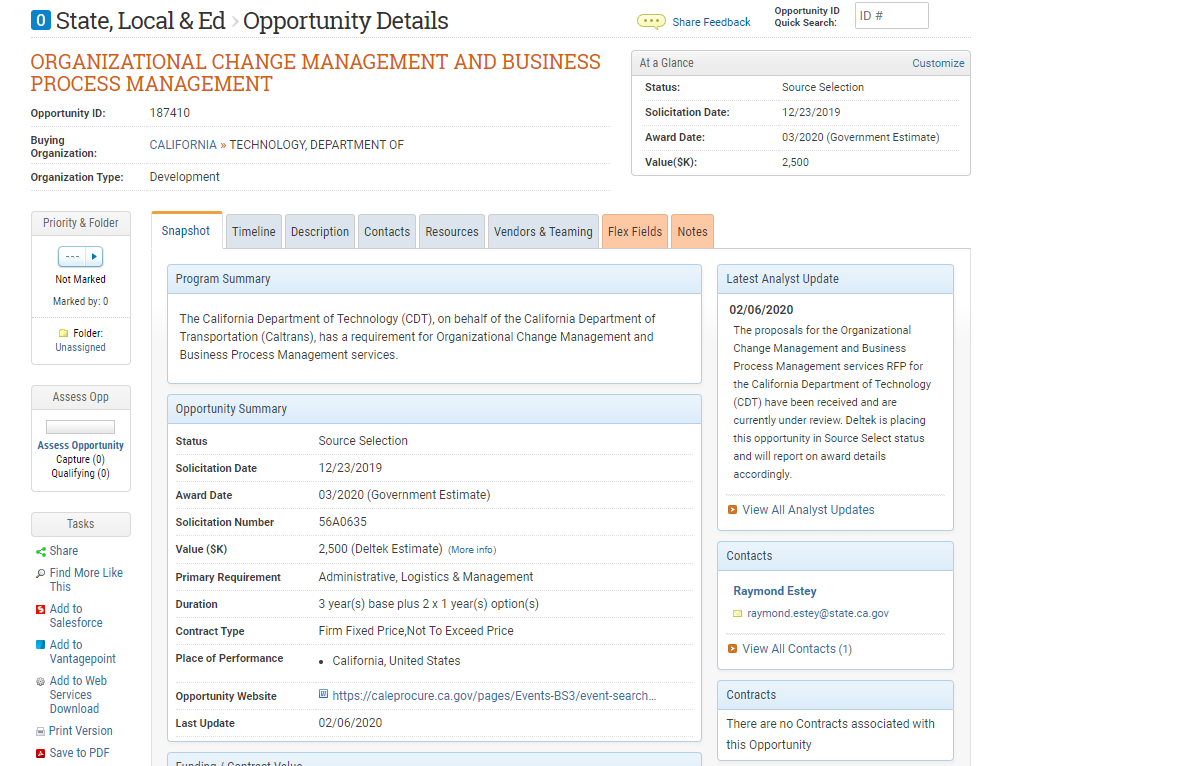Open the Vendors & Teaming tab
Viewport: 1179px width, 766px height.
point(543,231)
